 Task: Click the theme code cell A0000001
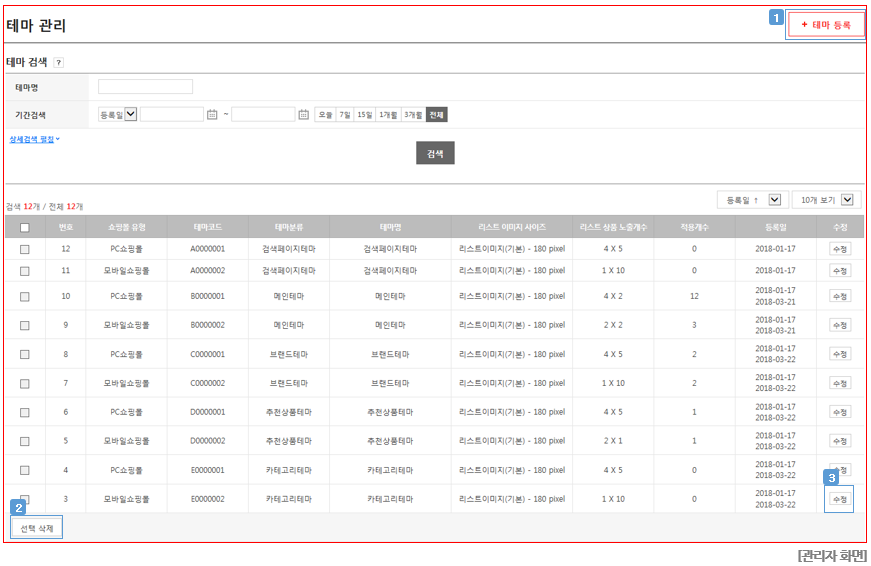(x=208, y=249)
